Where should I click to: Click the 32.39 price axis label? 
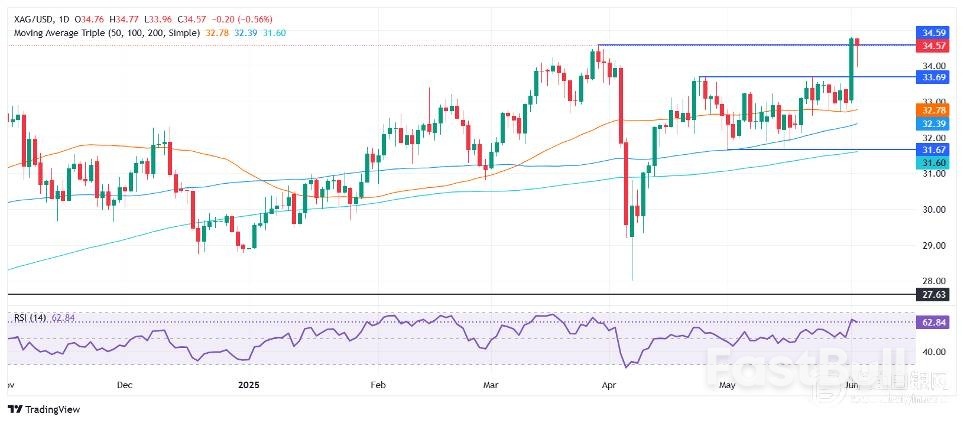click(935, 122)
